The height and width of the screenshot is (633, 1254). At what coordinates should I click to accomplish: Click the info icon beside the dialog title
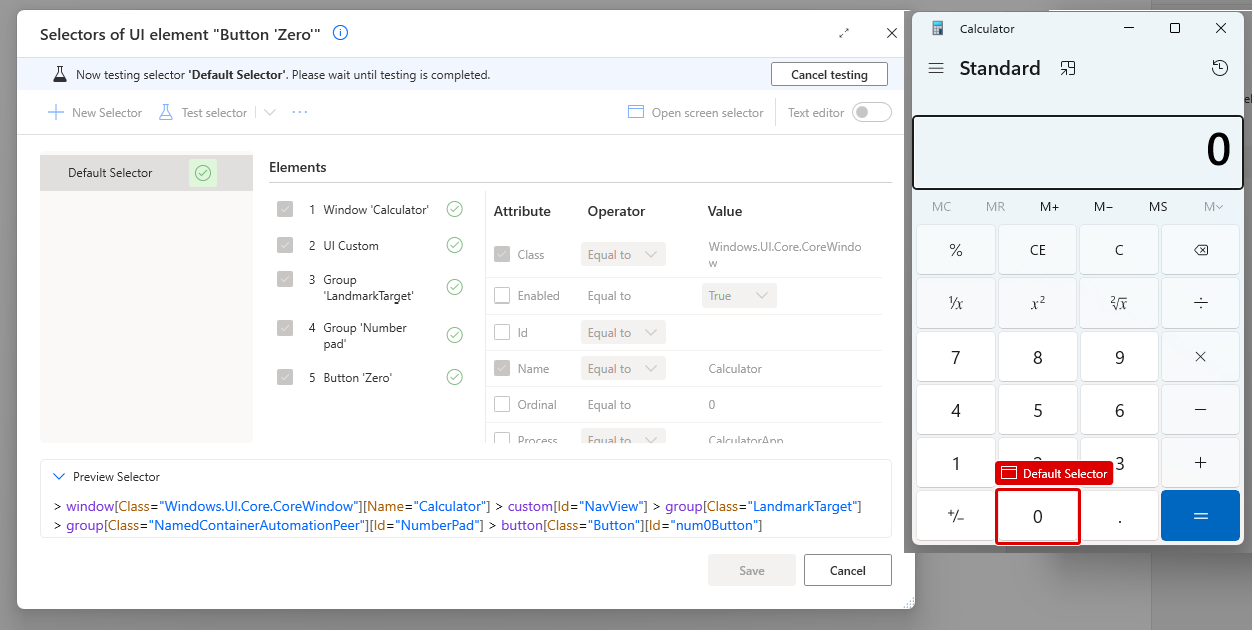pos(340,33)
